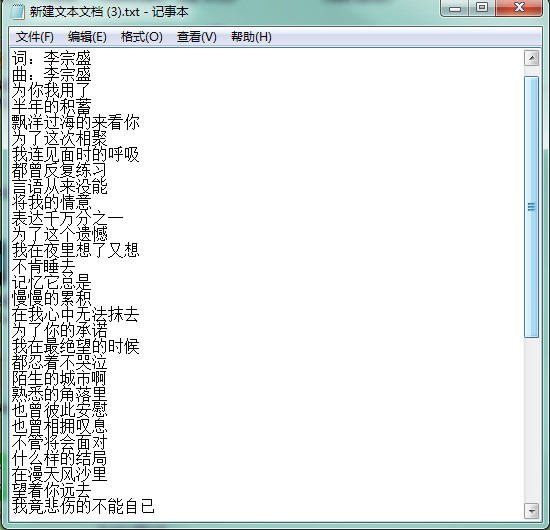This screenshot has height=530, width=550.
Task: Click the line 熟悉的角落里
Action: click(x=60, y=395)
